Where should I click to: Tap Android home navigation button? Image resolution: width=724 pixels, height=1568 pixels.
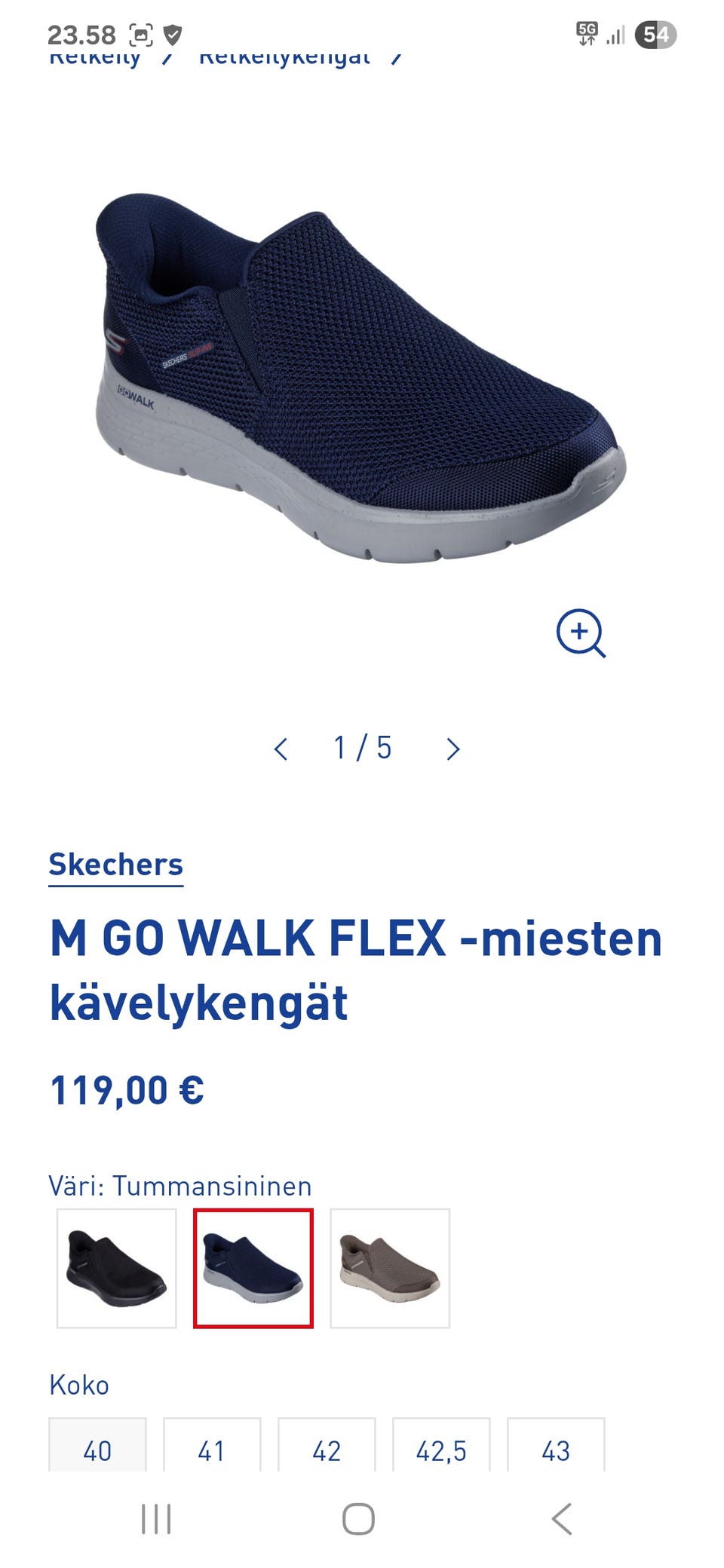[x=358, y=1519]
